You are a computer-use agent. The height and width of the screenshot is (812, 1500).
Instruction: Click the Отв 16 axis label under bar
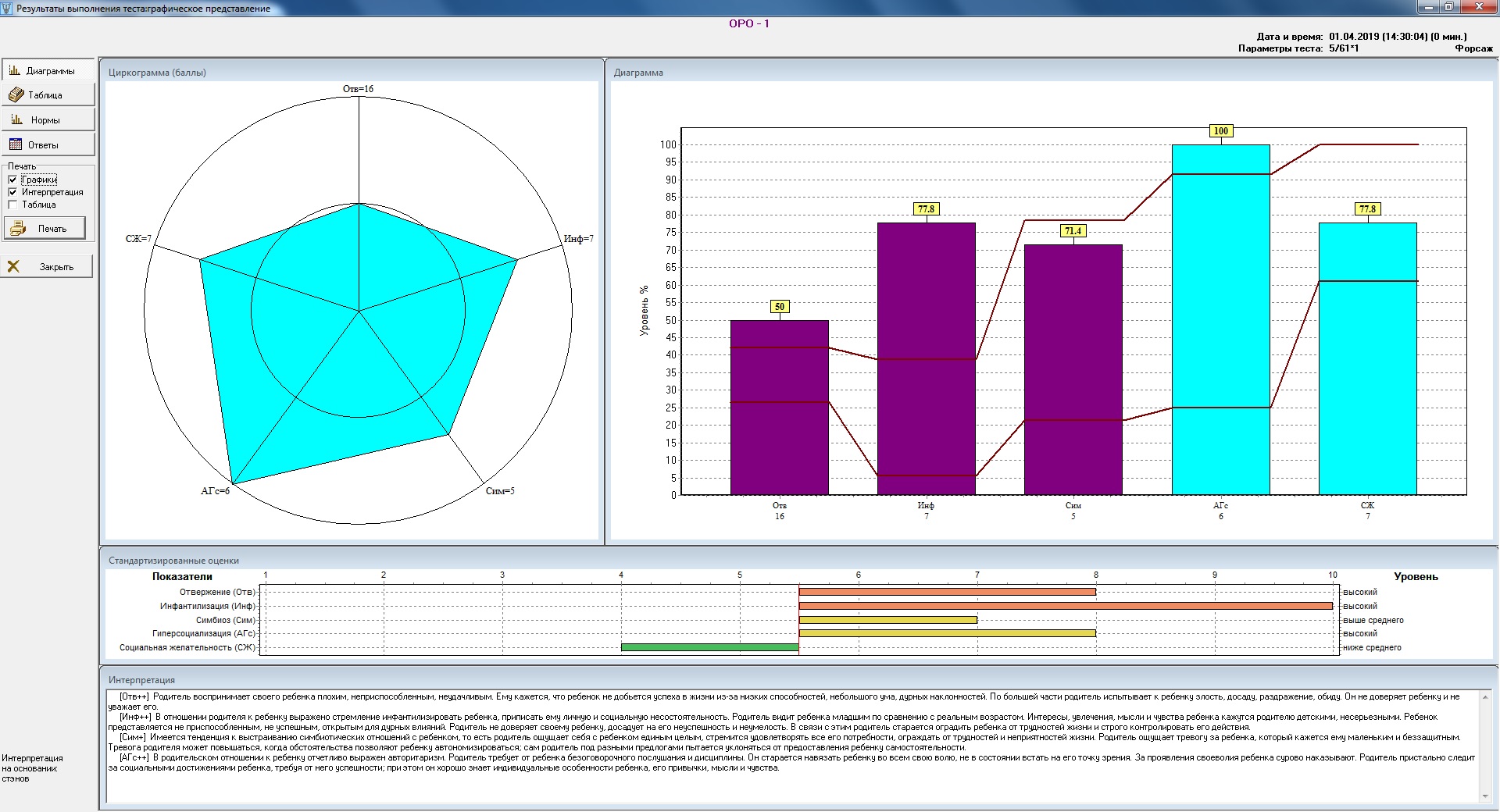tap(779, 511)
